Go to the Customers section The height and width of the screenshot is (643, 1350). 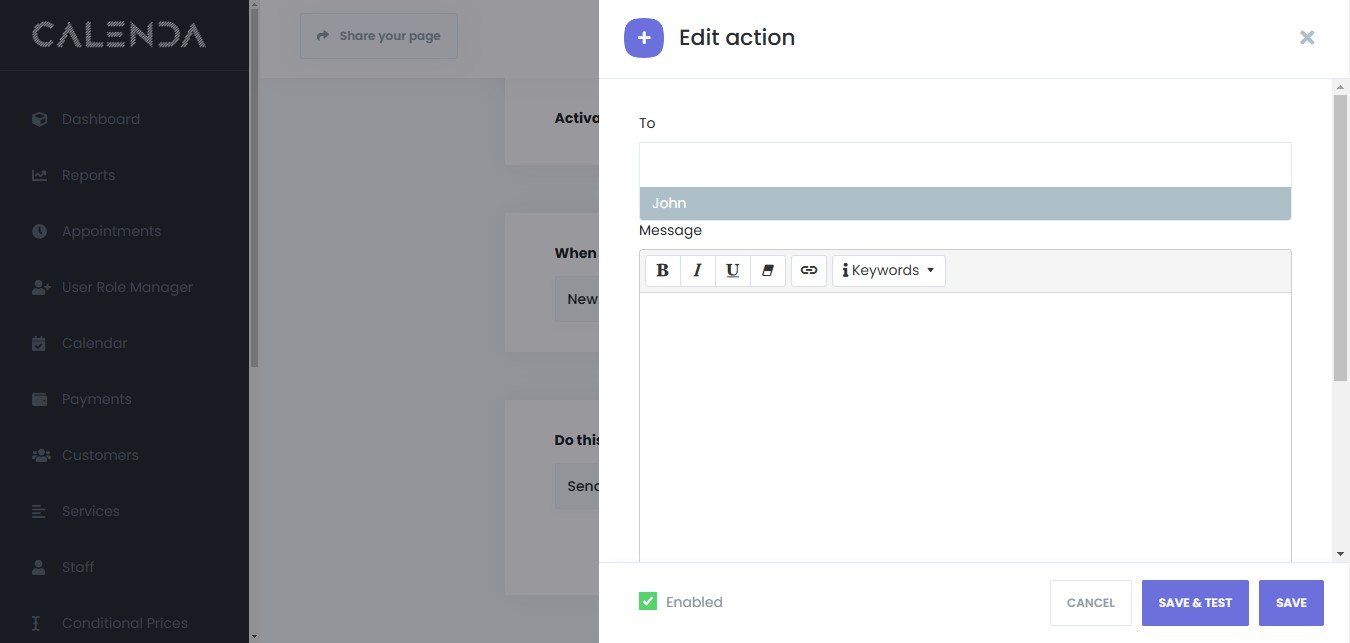pos(100,455)
